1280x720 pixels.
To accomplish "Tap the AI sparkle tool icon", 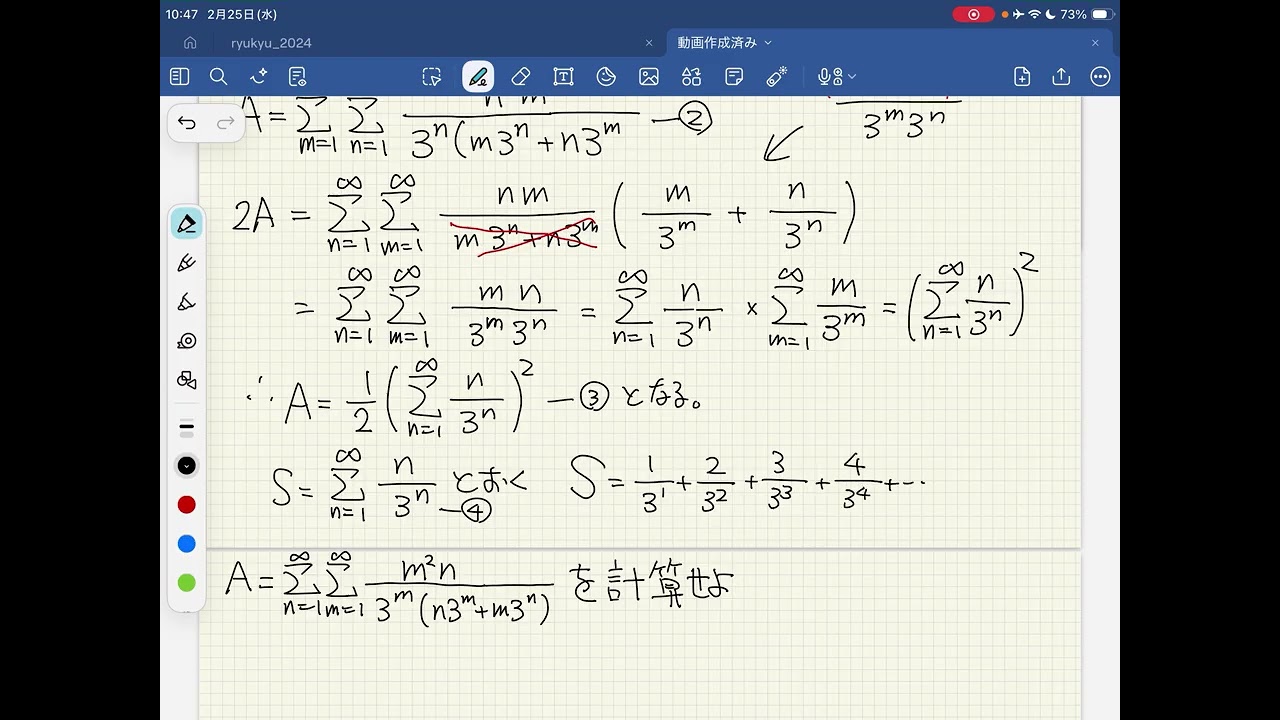I will (258, 77).
